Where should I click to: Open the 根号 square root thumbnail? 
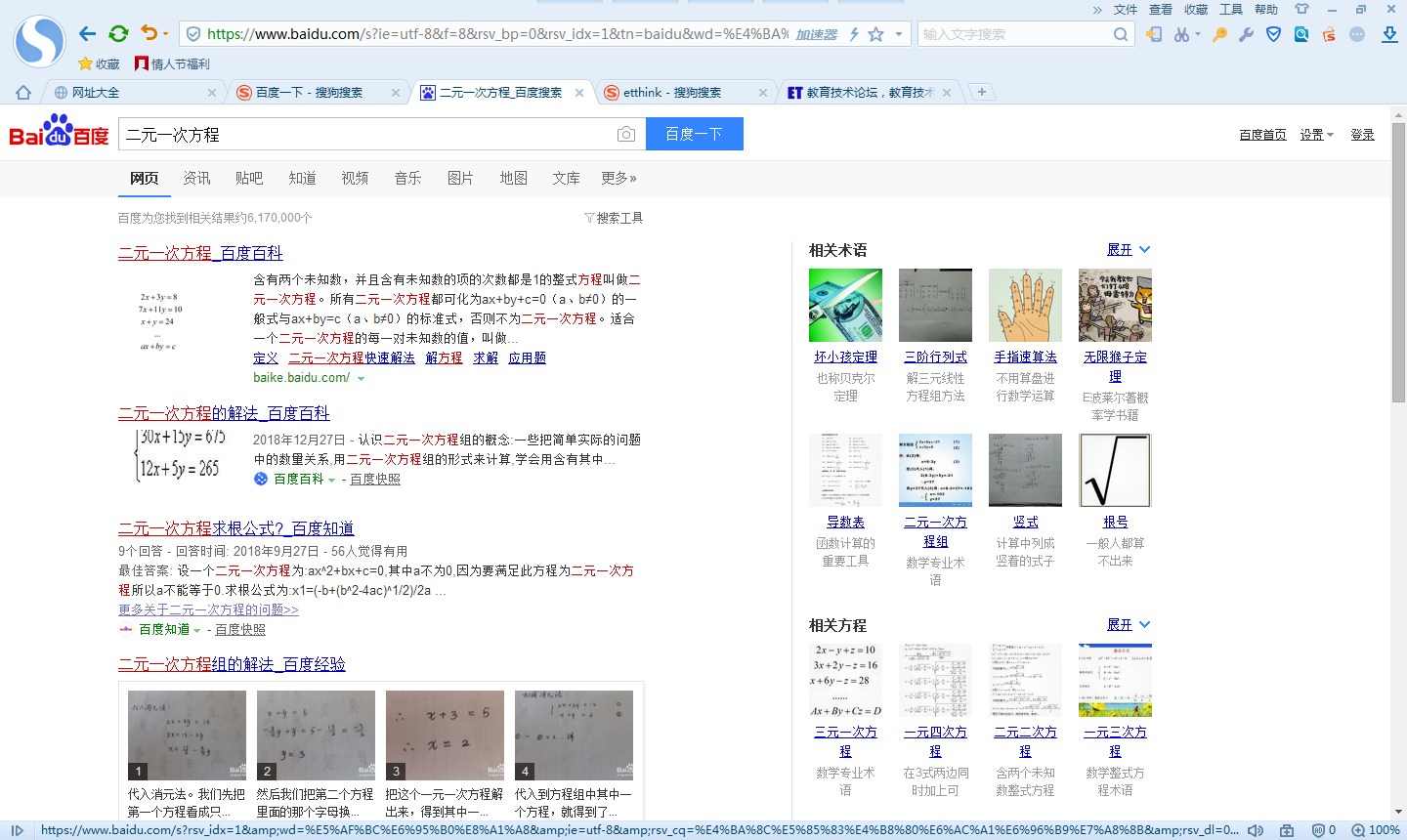[1115, 470]
